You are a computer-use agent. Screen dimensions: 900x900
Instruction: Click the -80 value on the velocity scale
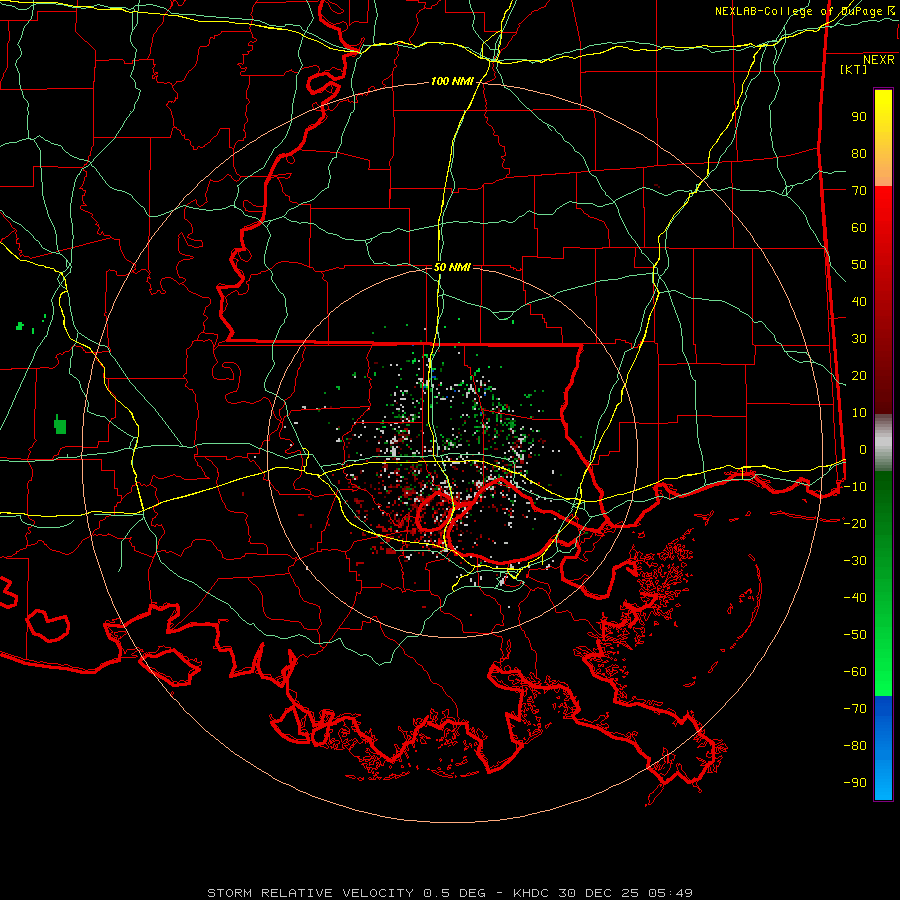(x=855, y=746)
